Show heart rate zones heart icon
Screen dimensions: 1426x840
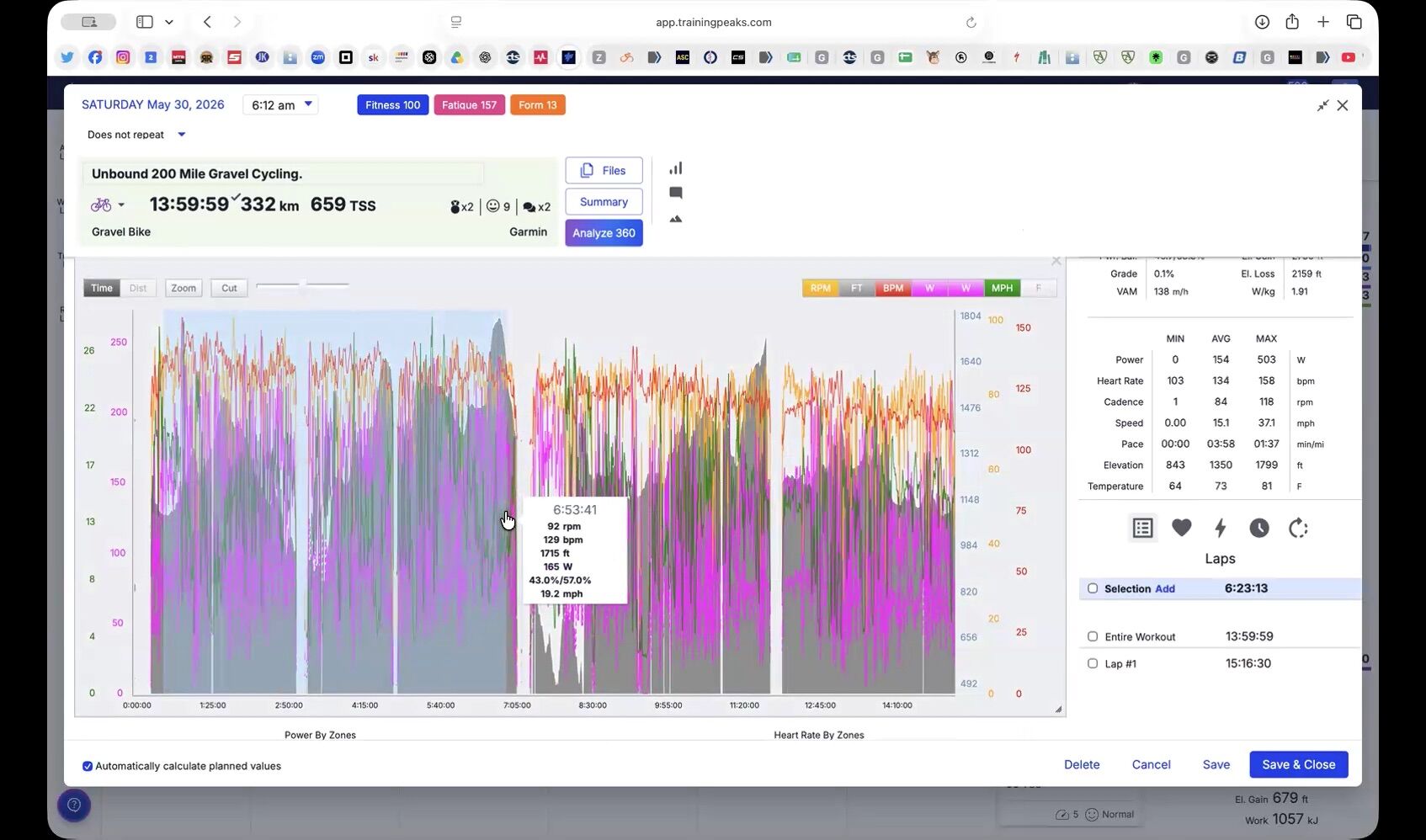(1182, 528)
